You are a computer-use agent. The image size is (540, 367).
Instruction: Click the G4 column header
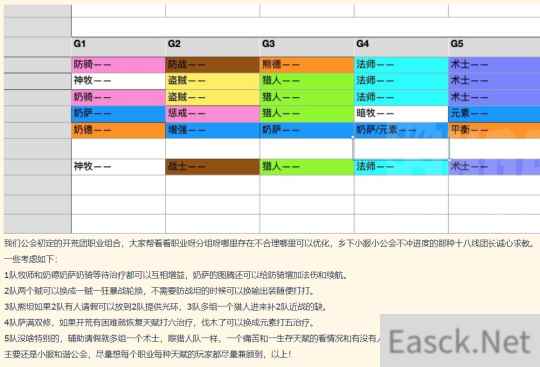tap(401, 47)
